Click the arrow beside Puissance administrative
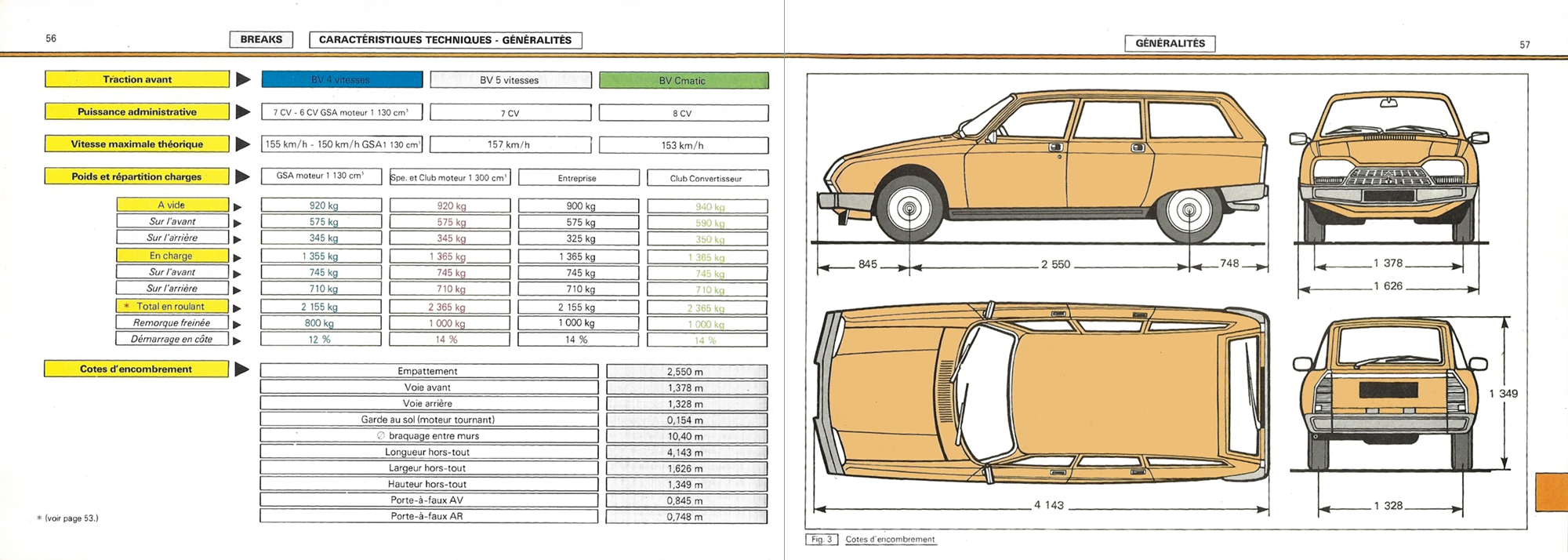Screen dimensions: 1568x560 (x=243, y=112)
